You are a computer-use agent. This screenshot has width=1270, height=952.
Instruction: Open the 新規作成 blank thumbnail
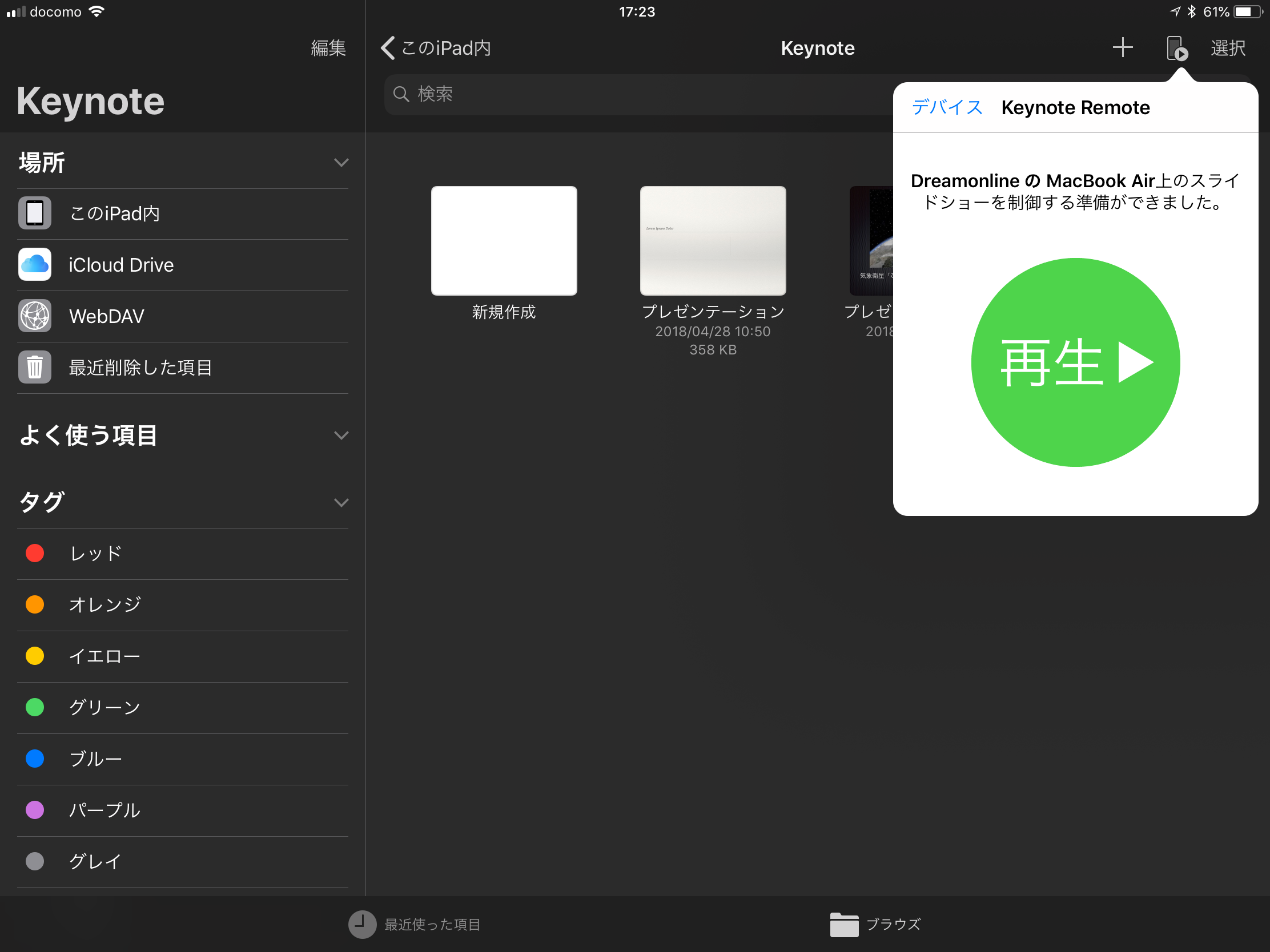[504, 241]
